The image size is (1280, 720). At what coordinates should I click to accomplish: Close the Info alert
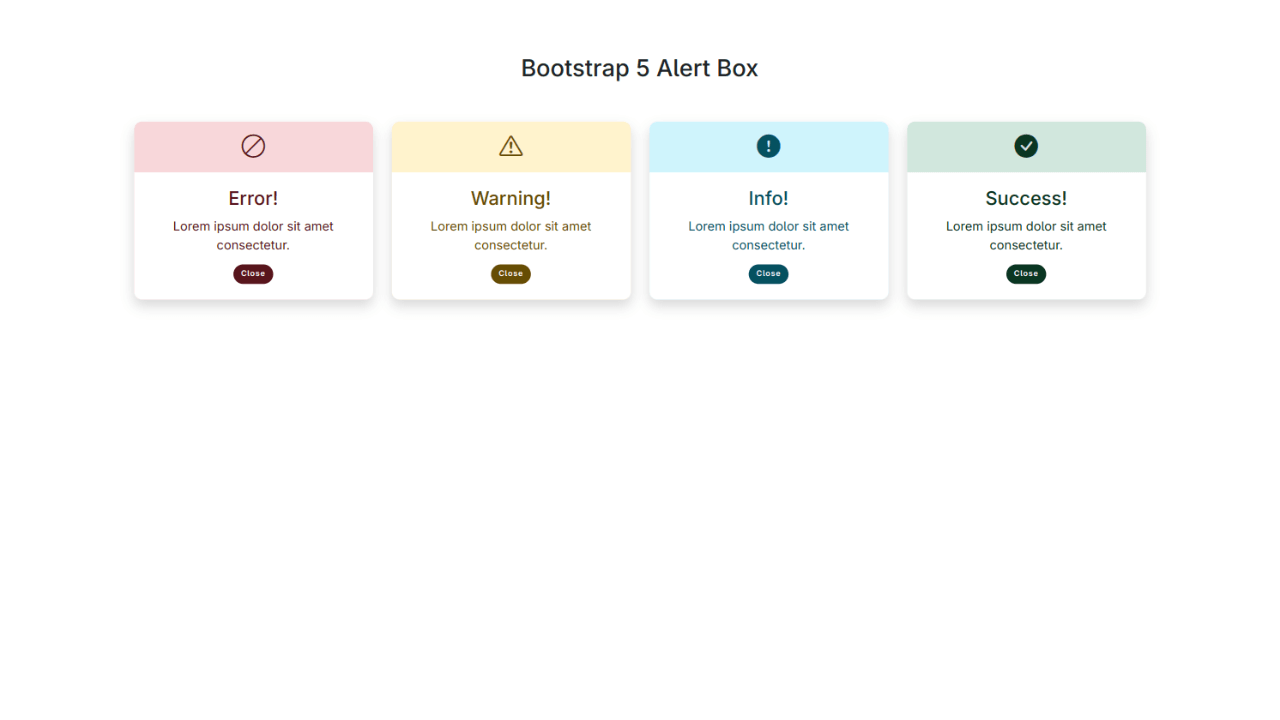[x=768, y=273]
